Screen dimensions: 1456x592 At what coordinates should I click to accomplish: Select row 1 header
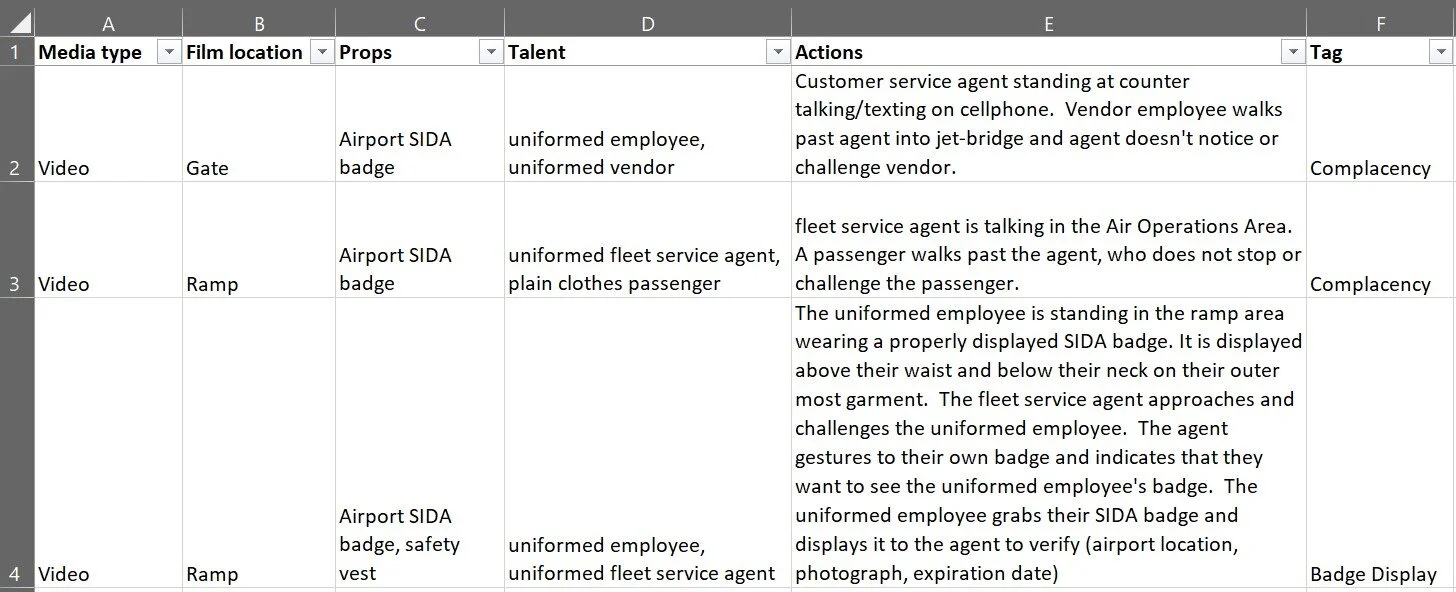tap(17, 52)
